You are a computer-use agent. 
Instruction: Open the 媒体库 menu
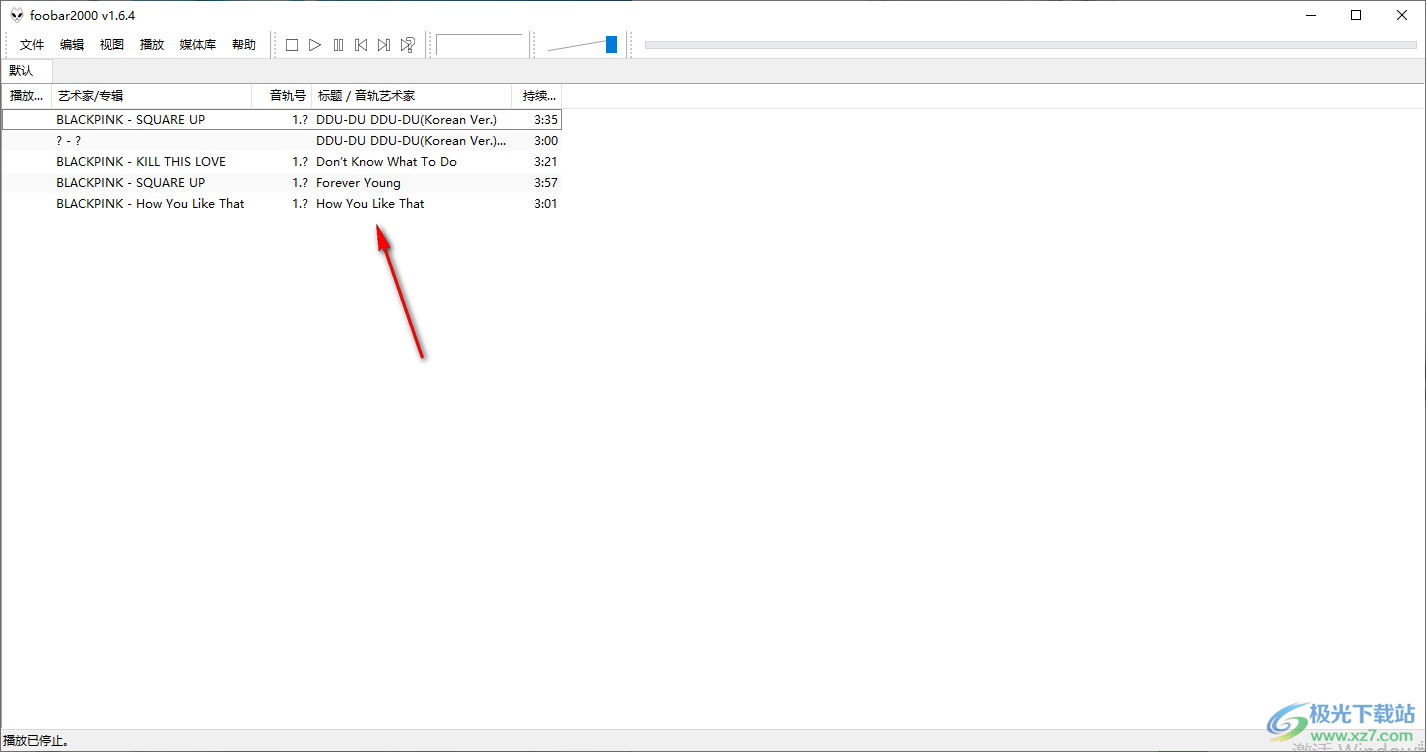pyautogui.click(x=198, y=45)
